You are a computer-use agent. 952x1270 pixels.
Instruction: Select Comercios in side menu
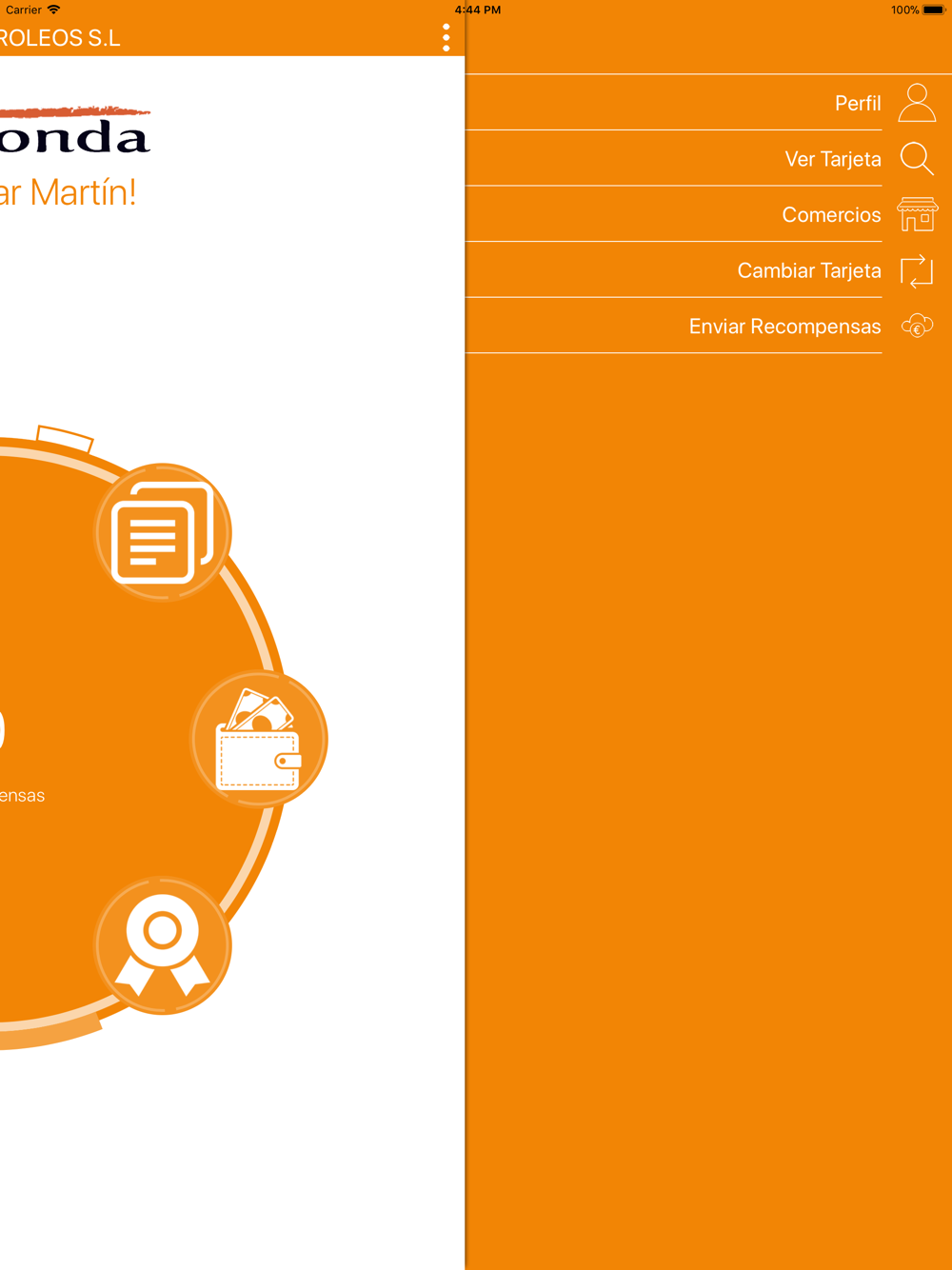pos(708,215)
